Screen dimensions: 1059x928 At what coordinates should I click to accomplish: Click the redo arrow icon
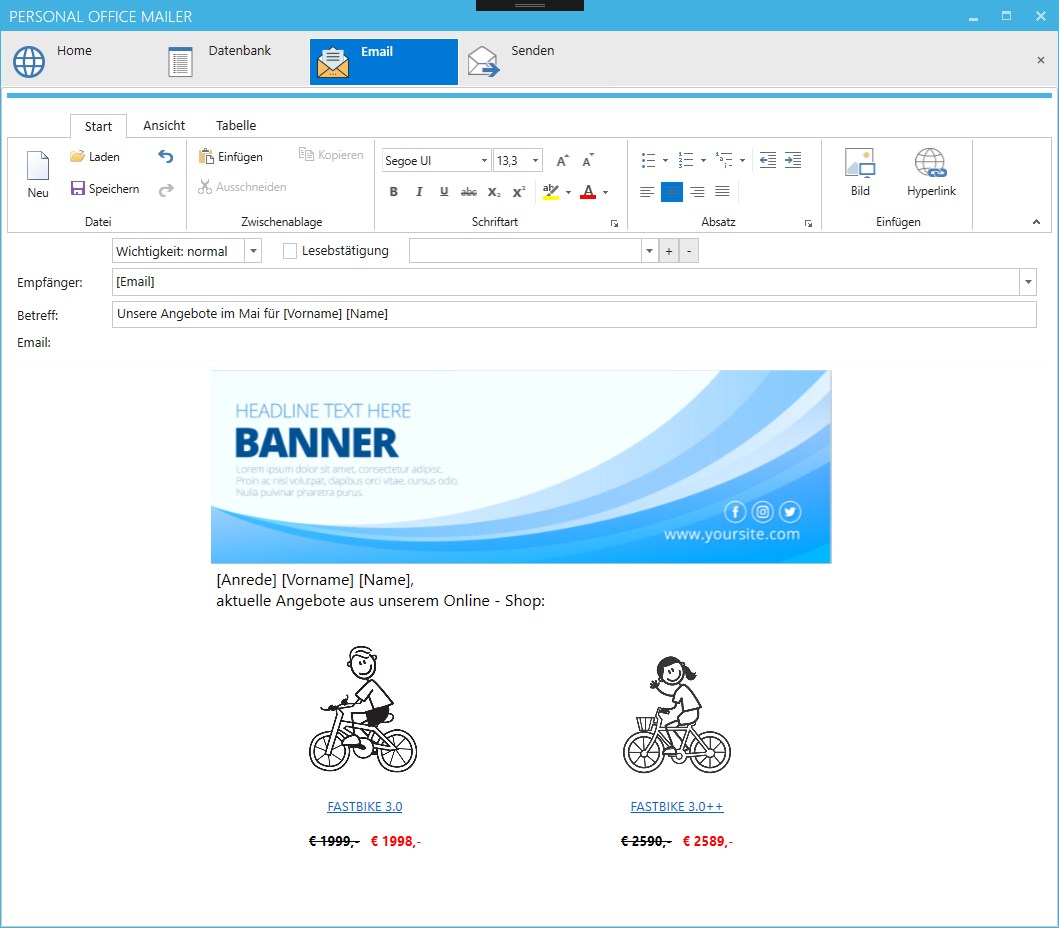point(165,190)
